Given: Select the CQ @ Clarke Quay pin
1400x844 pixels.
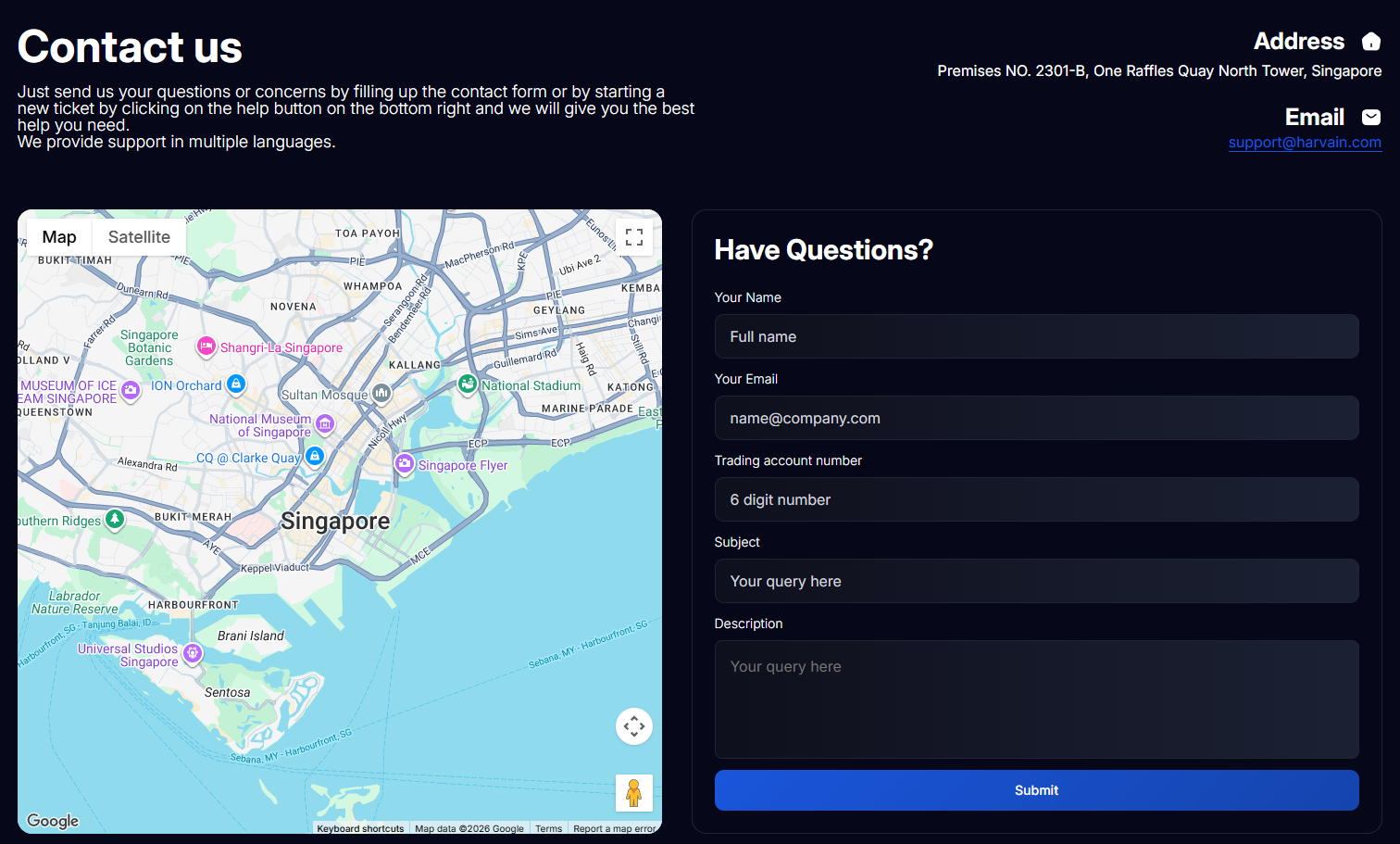Looking at the screenshot, I should pyautogui.click(x=315, y=456).
